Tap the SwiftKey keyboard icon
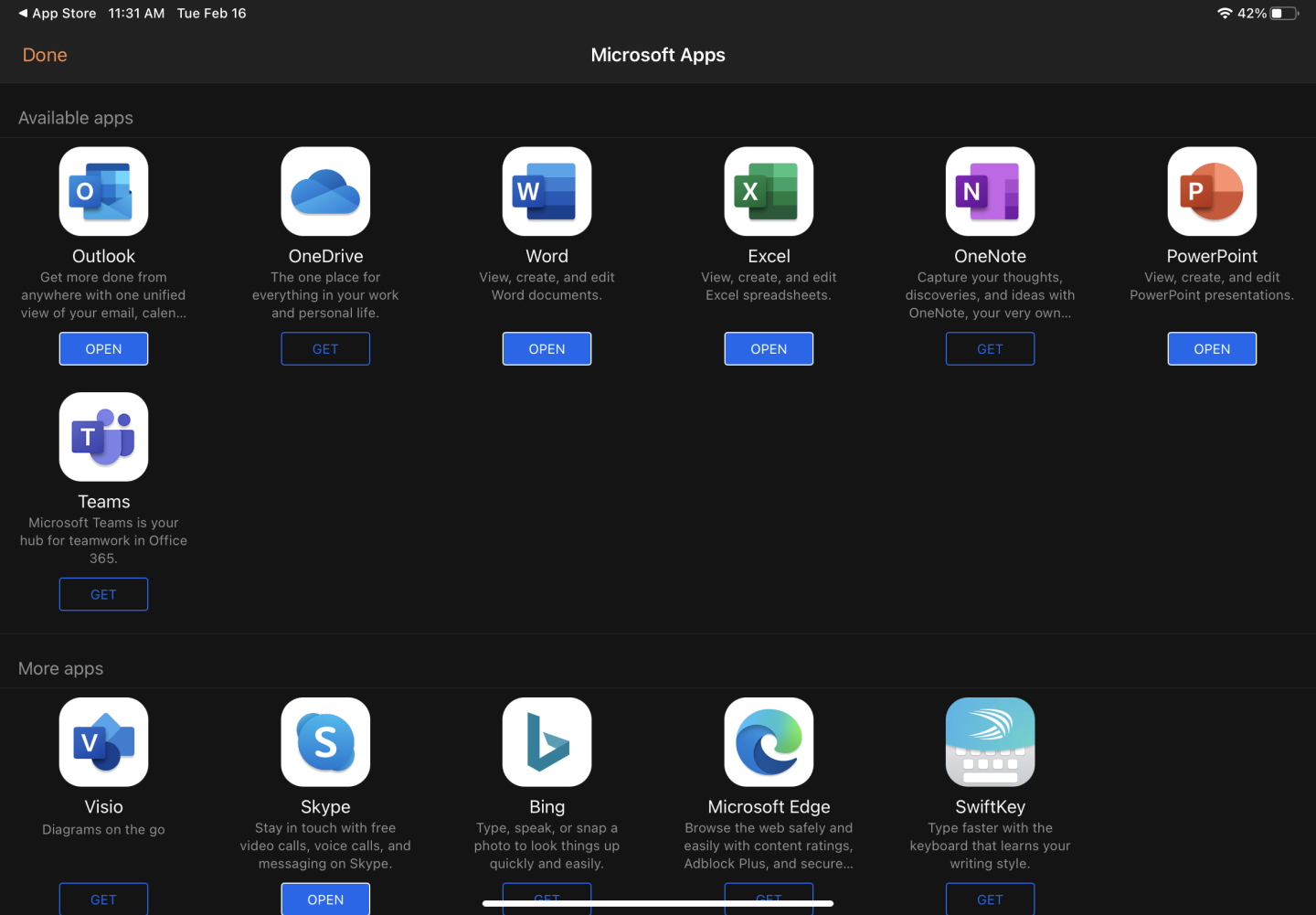This screenshot has height=915, width=1316. pos(990,741)
